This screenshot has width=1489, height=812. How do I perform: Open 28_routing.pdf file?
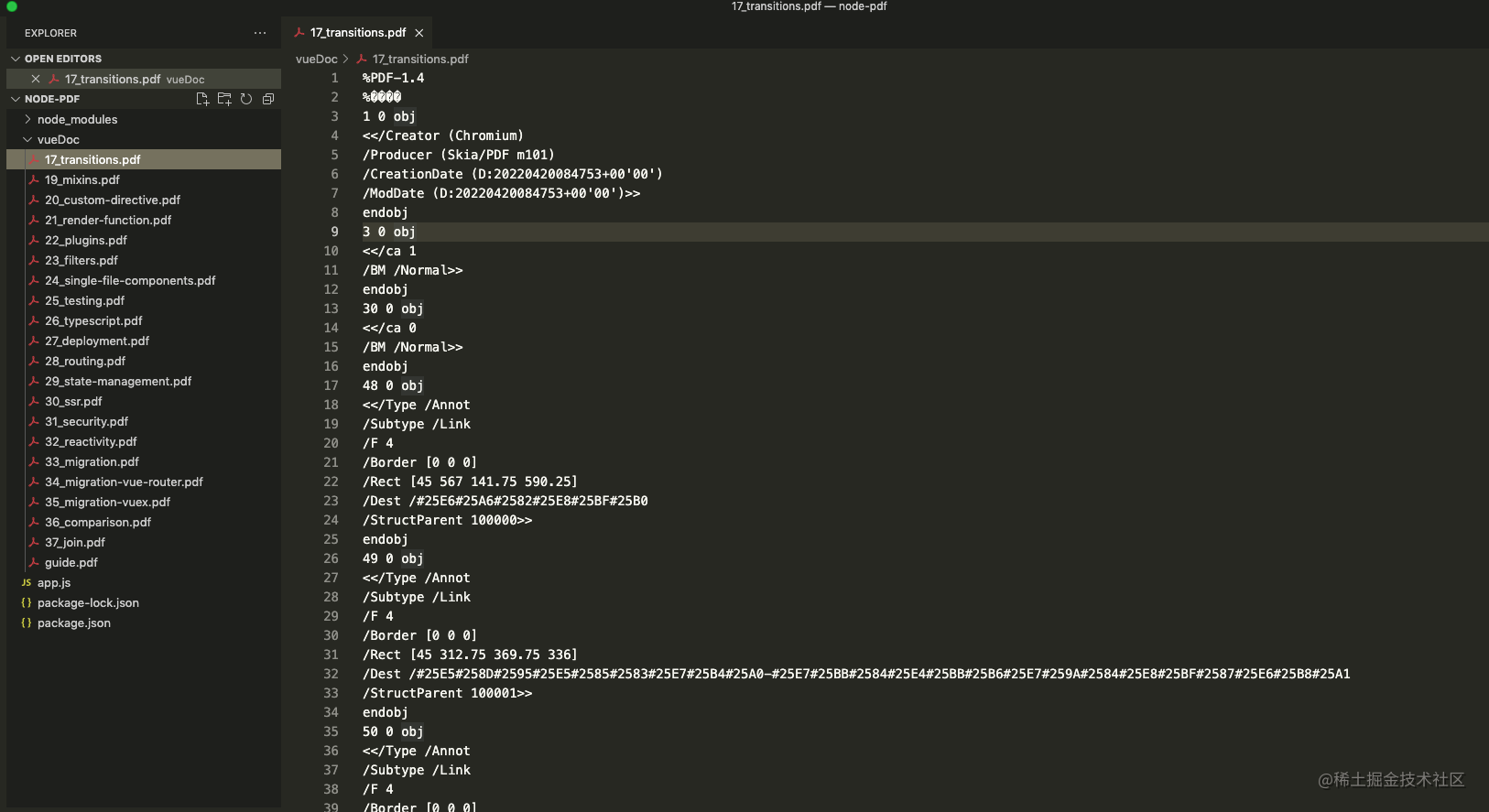[x=85, y=362]
